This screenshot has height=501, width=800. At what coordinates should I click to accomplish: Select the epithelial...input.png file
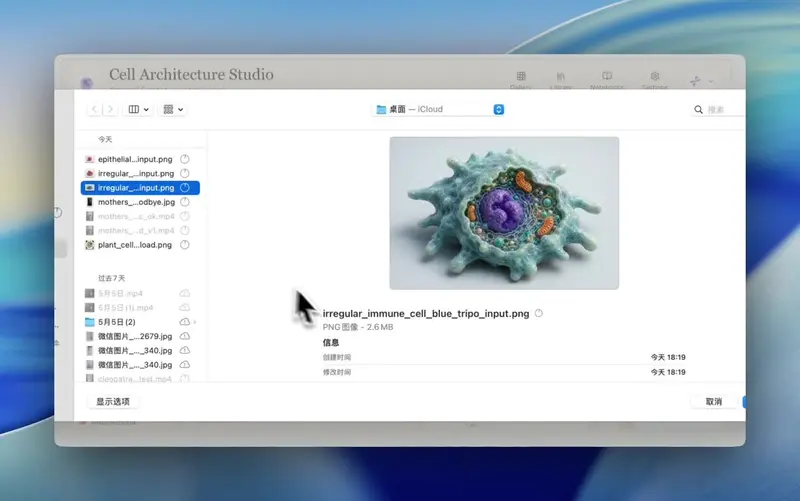[140, 159]
